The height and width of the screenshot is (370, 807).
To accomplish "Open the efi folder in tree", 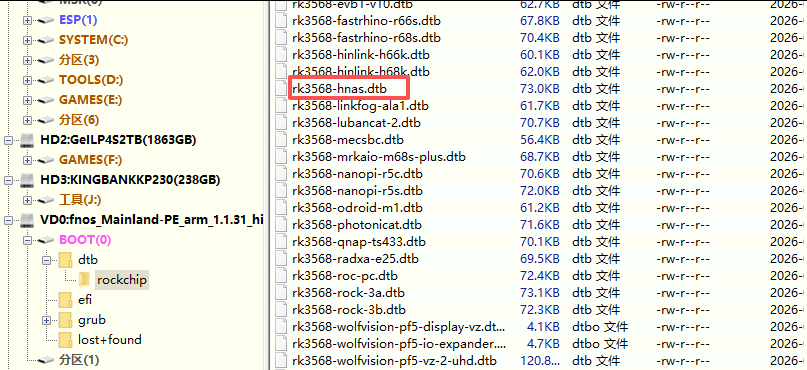I will pos(85,300).
